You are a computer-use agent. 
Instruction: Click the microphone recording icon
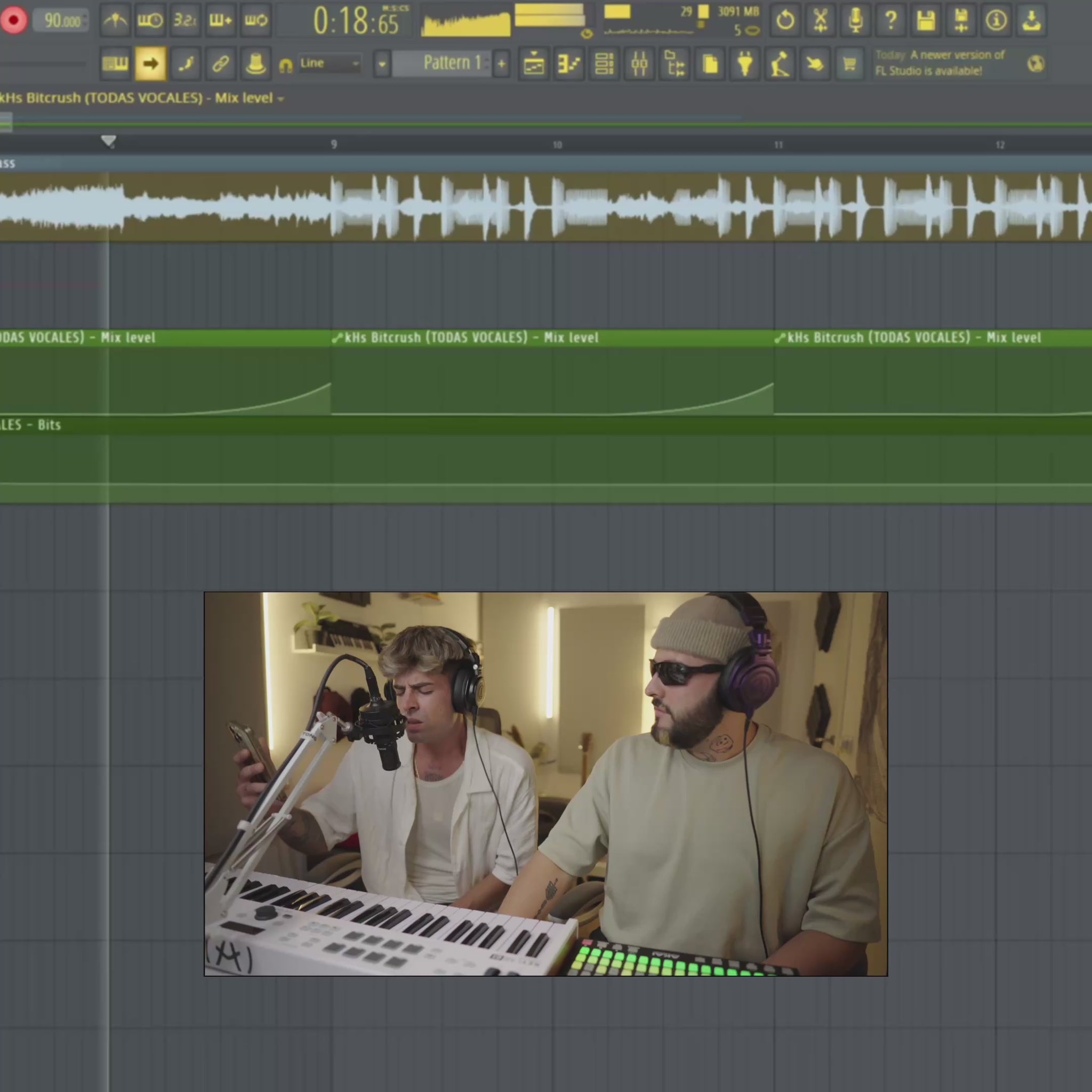pyautogui.click(x=856, y=21)
